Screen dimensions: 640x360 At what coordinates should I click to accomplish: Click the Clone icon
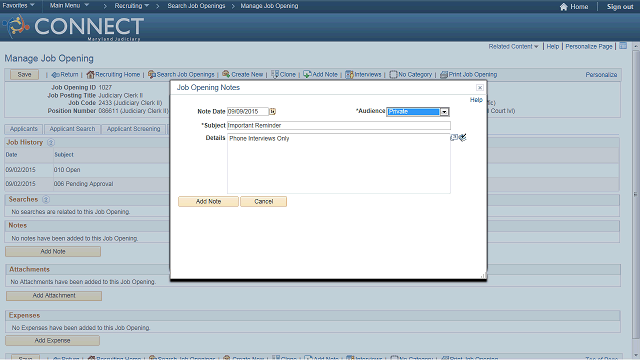(275, 74)
